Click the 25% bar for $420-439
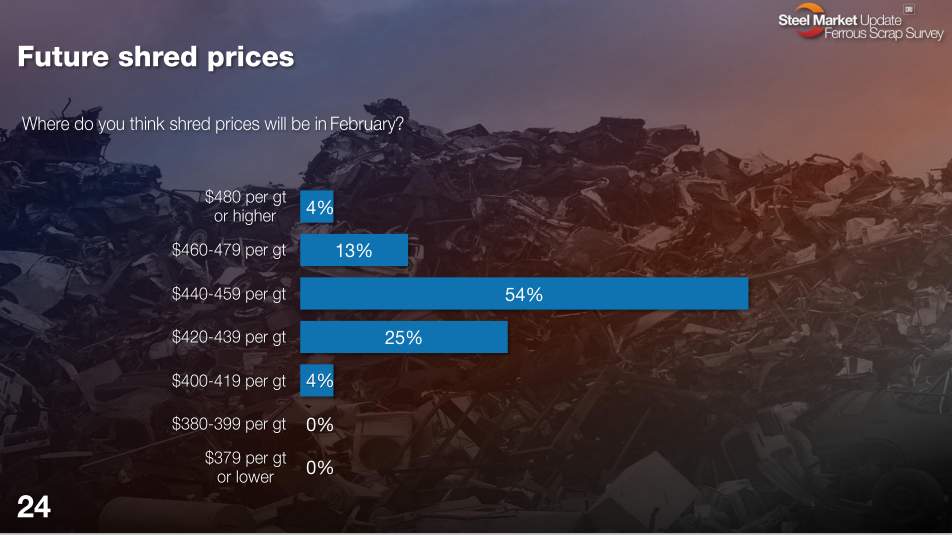Image resolution: width=952 pixels, height=535 pixels. [x=404, y=338]
